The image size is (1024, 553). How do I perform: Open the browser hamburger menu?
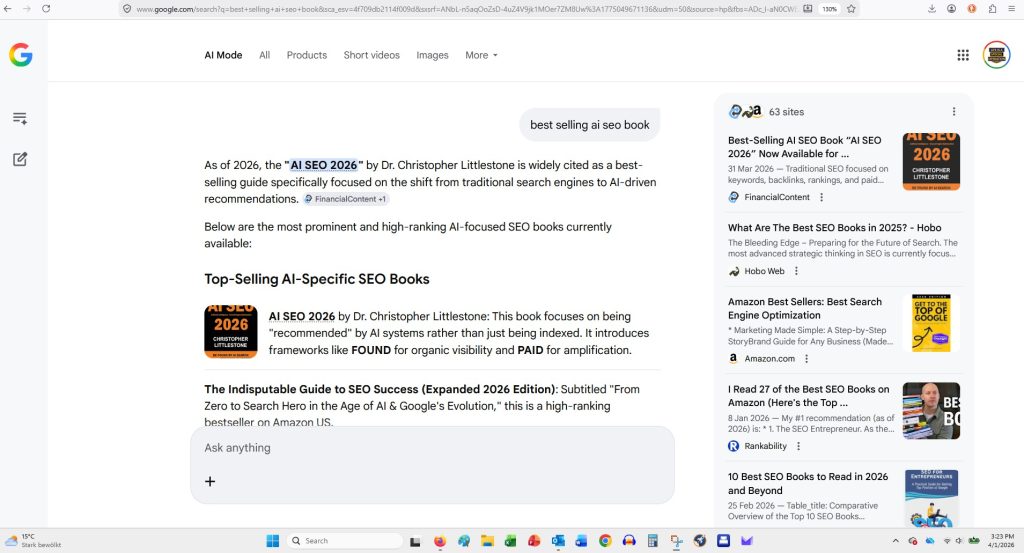click(x=1012, y=8)
